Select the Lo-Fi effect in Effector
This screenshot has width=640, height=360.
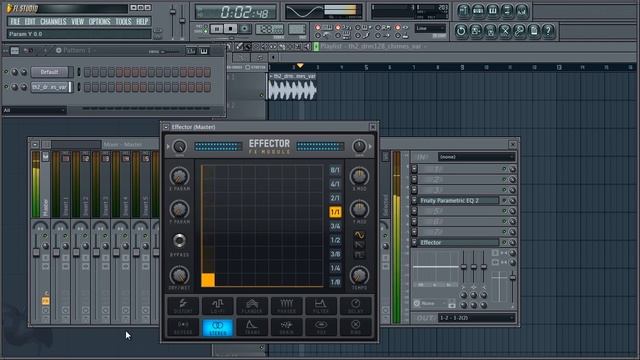pyautogui.click(x=218, y=306)
